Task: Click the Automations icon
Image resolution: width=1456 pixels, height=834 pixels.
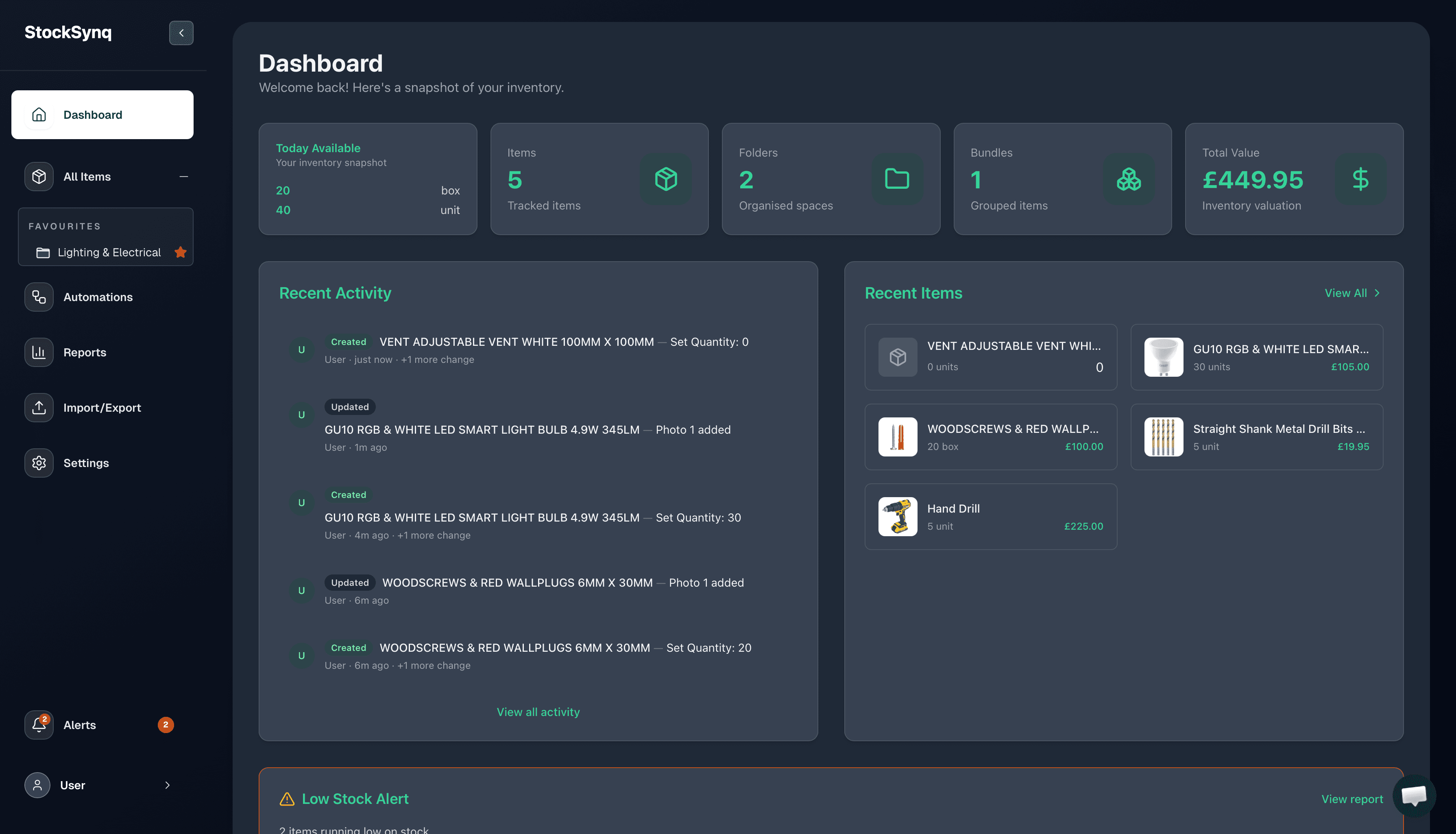Action: 39,297
